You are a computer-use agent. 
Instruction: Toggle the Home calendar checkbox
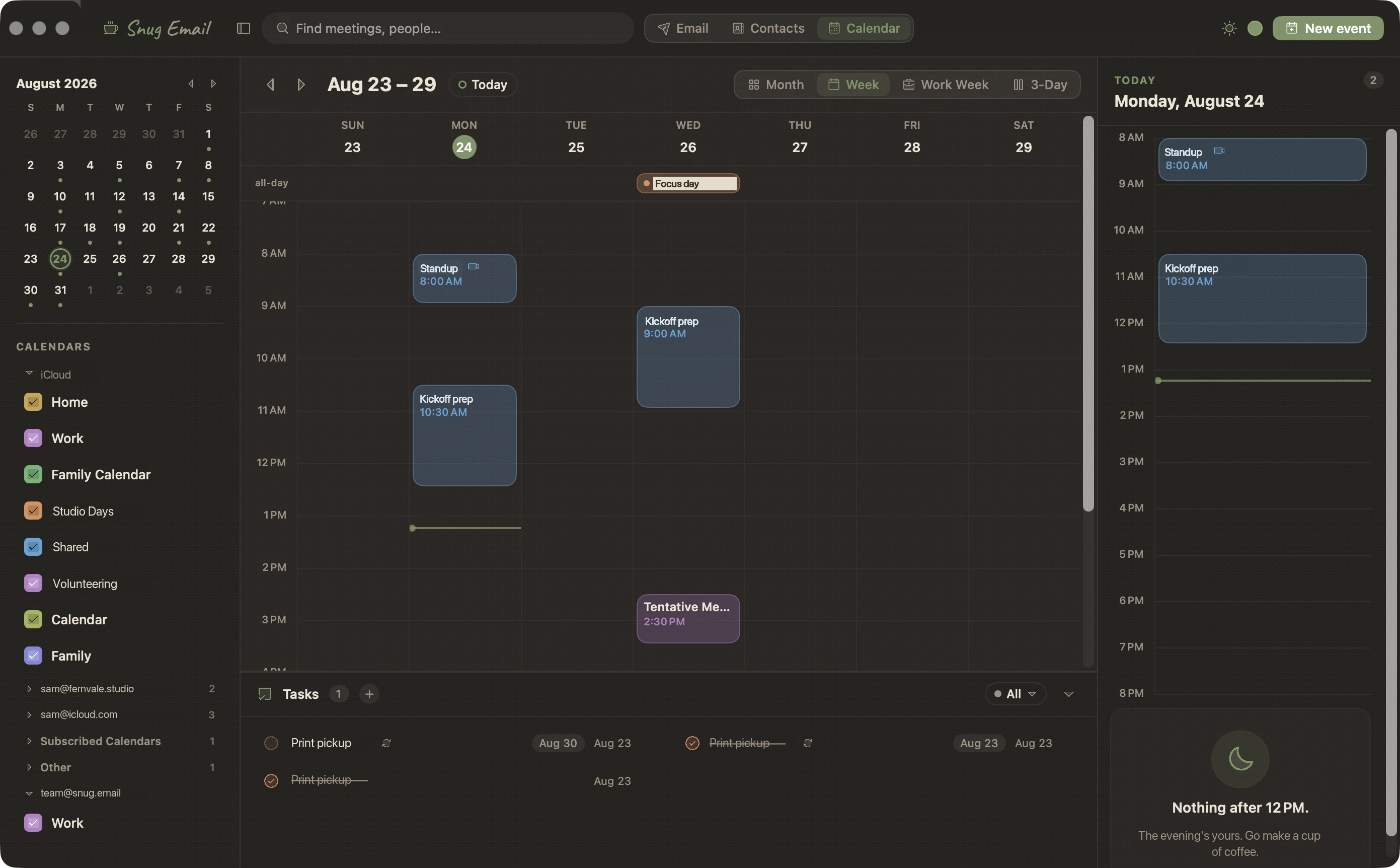(x=33, y=402)
